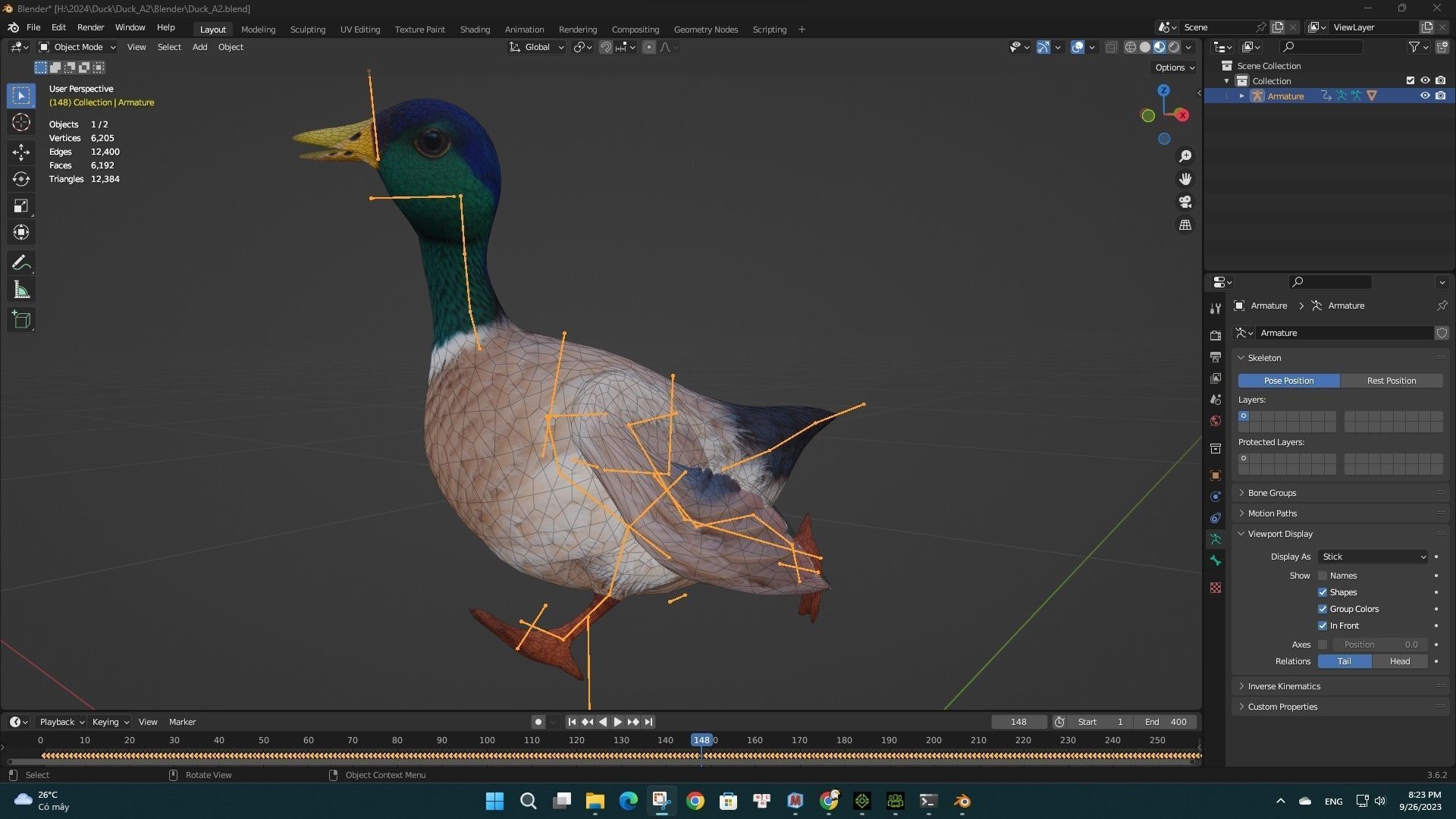Open the Bone properties tab

click(x=1216, y=560)
